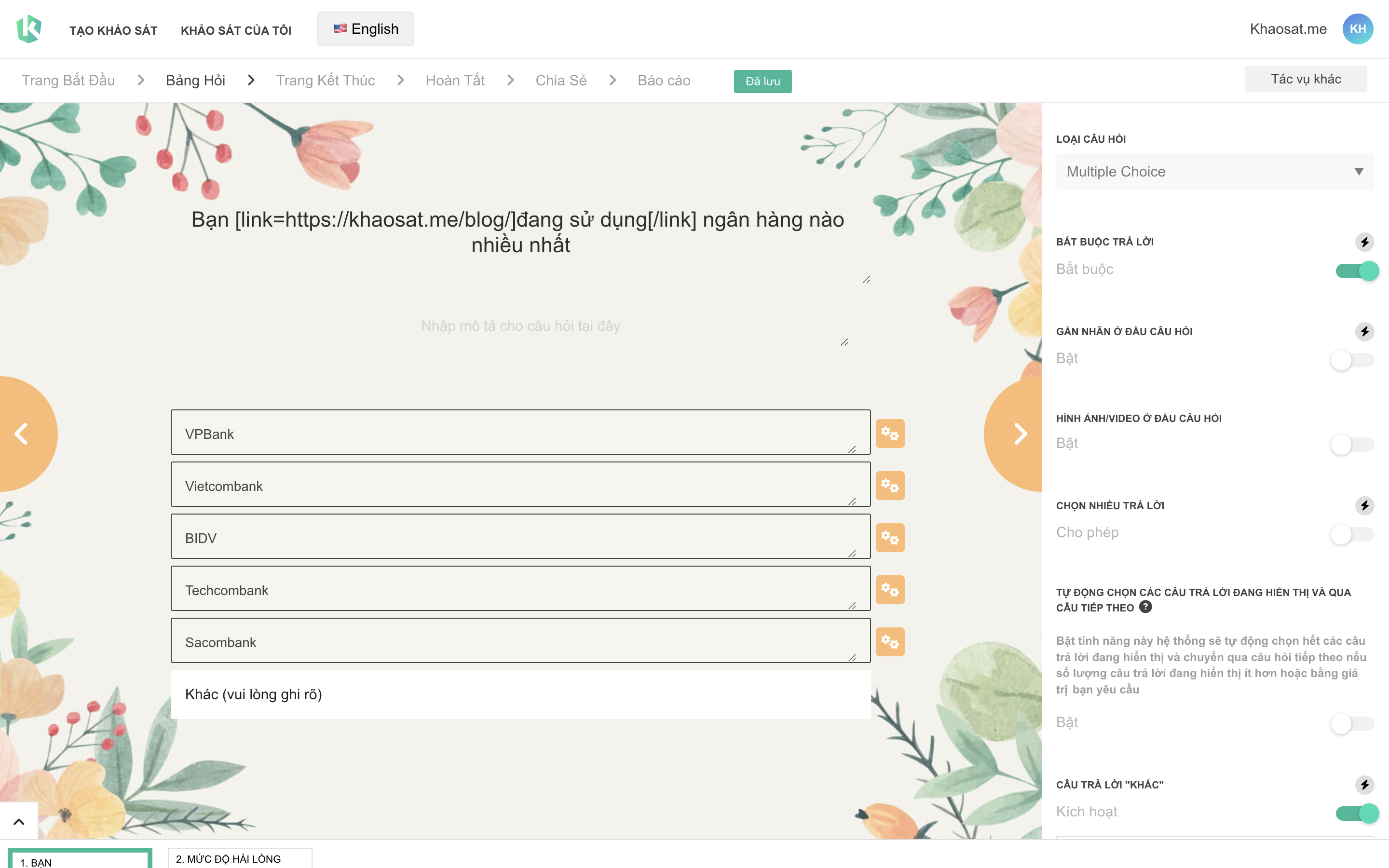This screenshot has width=1389, height=868.
Task: Select the Bảng Hỏi step
Action: click(196, 81)
